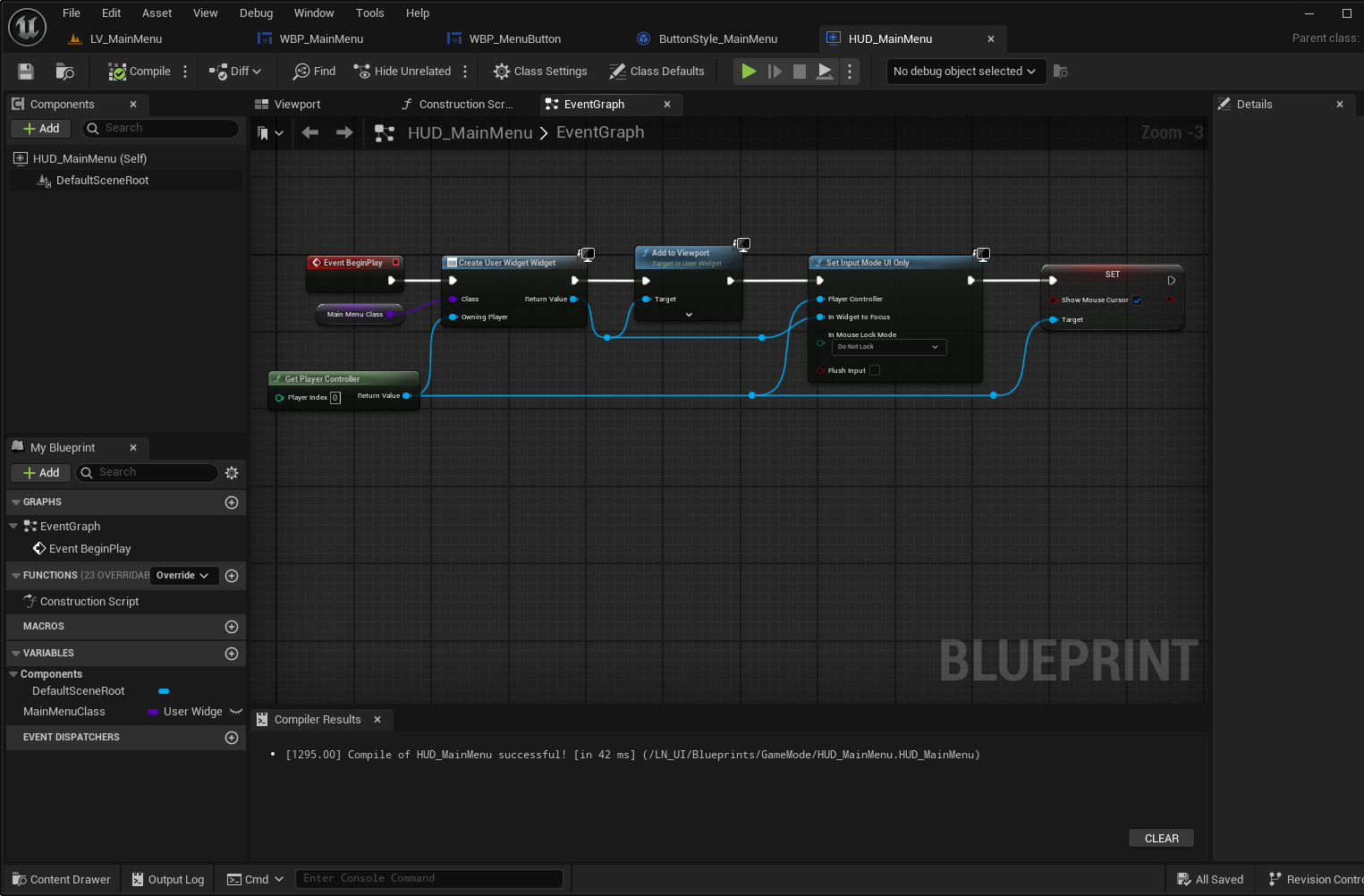Focus the My Blueprint search field
Image resolution: width=1364 pixels, height=896 pixels.
[148, 472]
